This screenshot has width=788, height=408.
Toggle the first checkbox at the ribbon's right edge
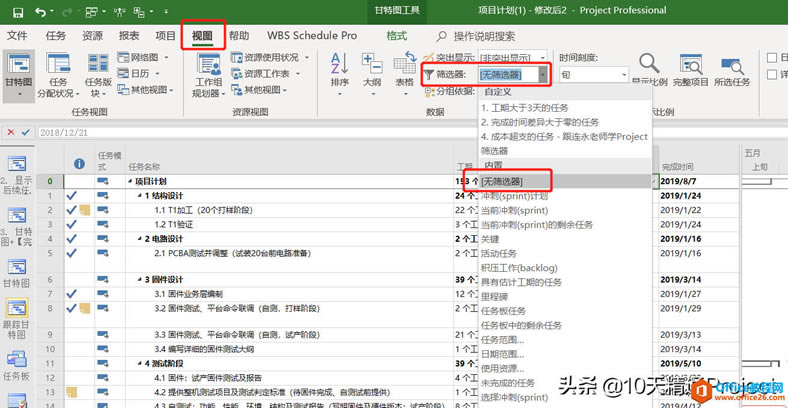click(771, 58)
